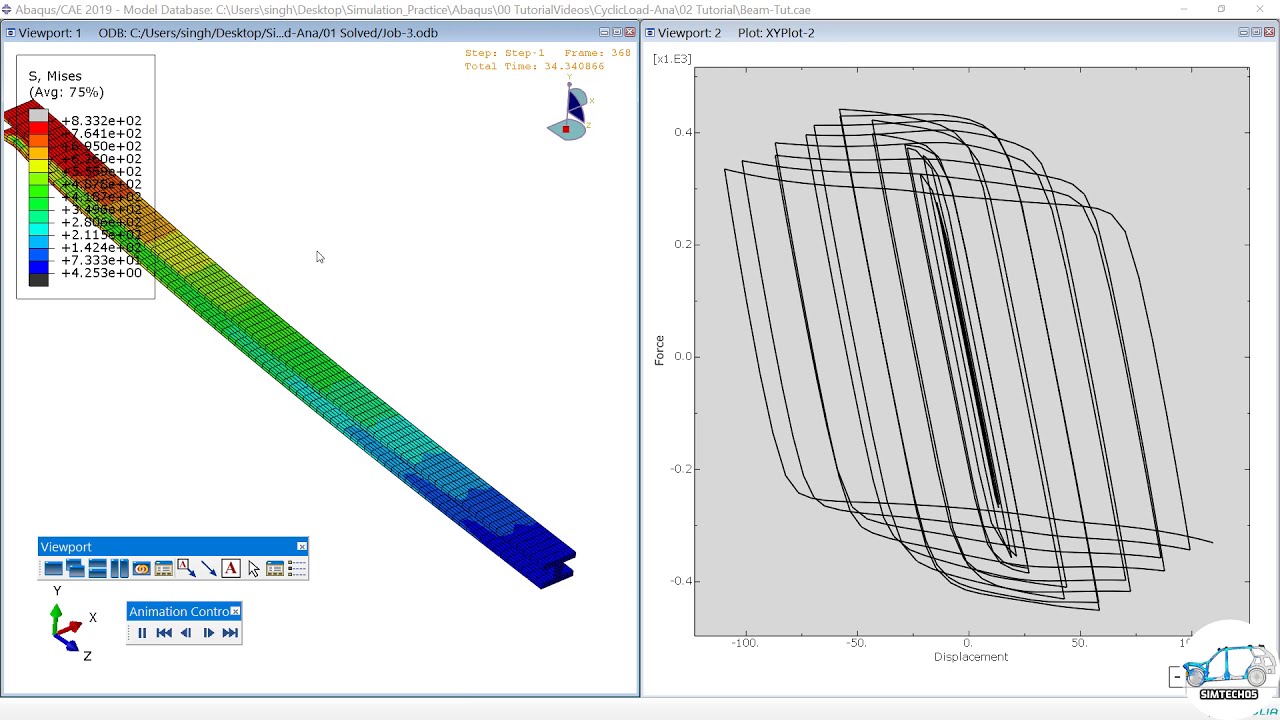Click the dark blue legend band near +4.253e+00
This screenshot has width=1280, height=720.
click(x=38, y=267)
